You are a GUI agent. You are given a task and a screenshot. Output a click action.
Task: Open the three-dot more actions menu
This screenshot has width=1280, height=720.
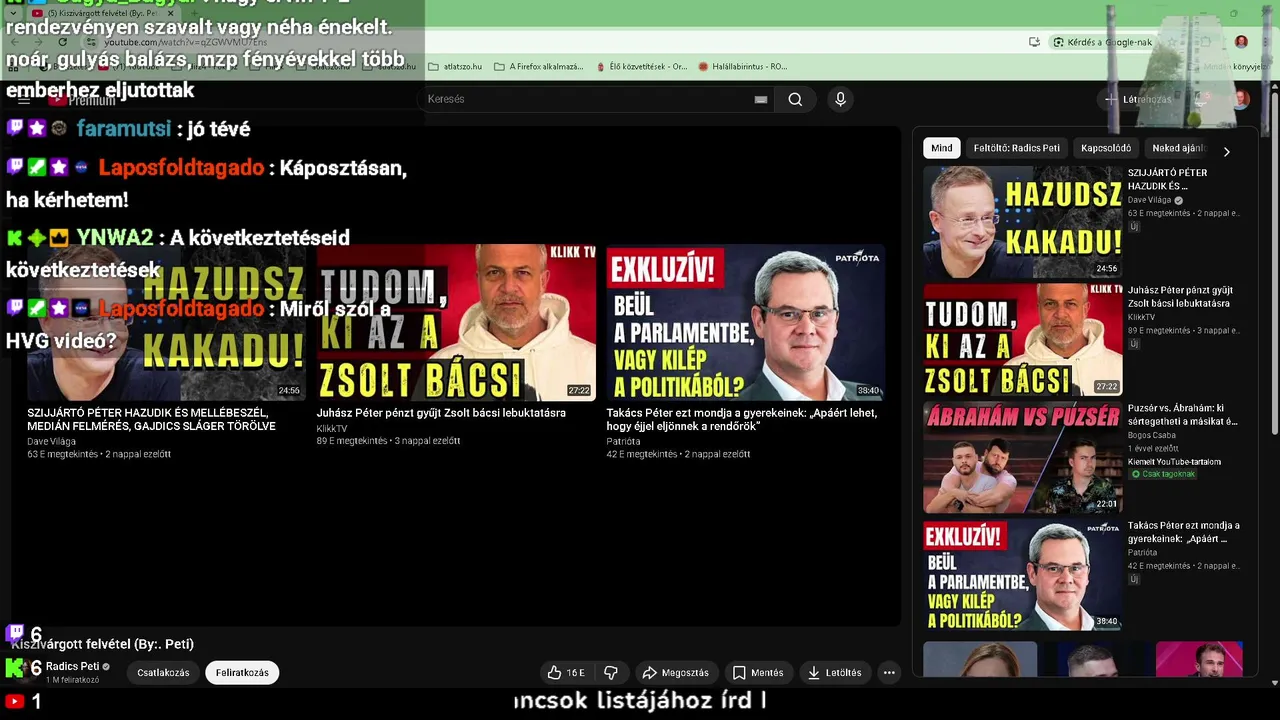(889, 673)
